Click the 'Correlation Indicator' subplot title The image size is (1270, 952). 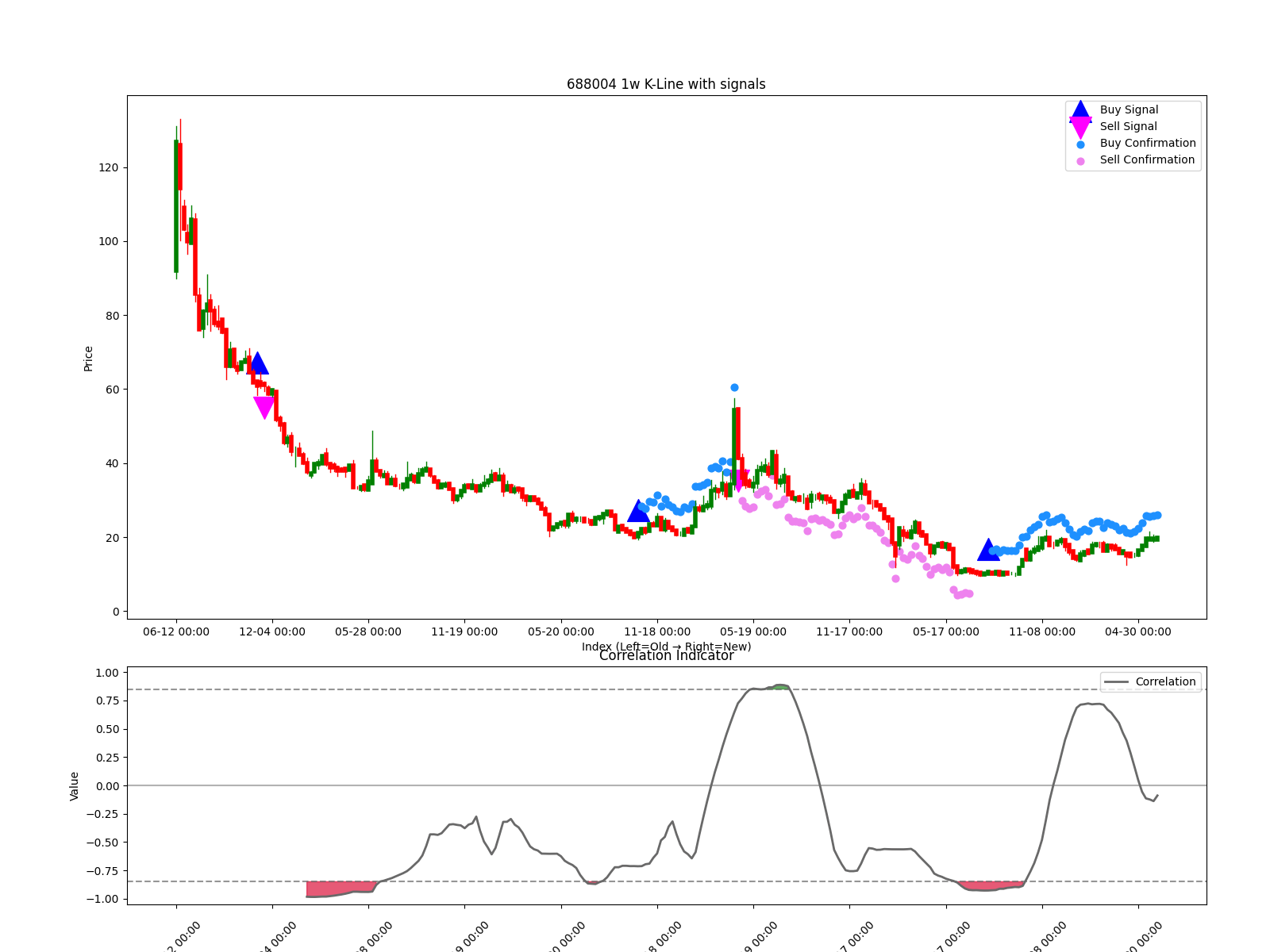666,655
